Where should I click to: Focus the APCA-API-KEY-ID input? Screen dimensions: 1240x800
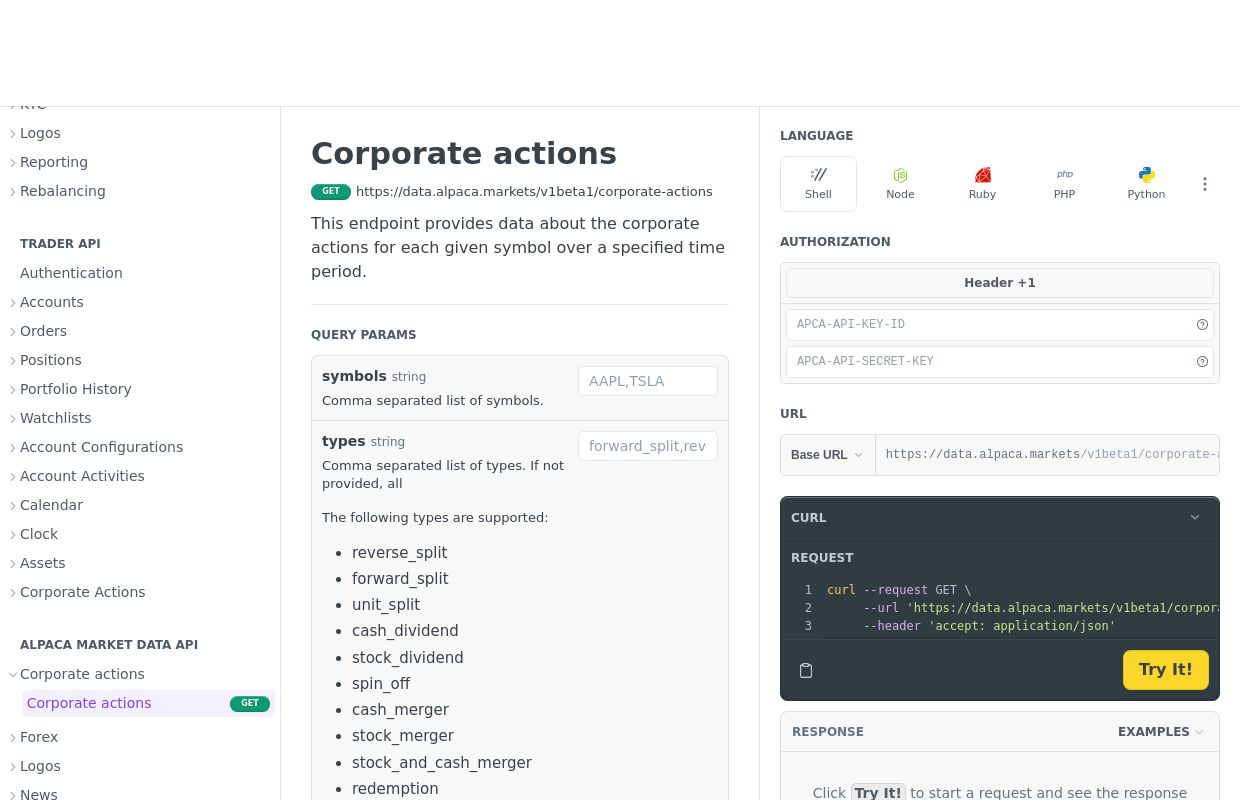1000,324
